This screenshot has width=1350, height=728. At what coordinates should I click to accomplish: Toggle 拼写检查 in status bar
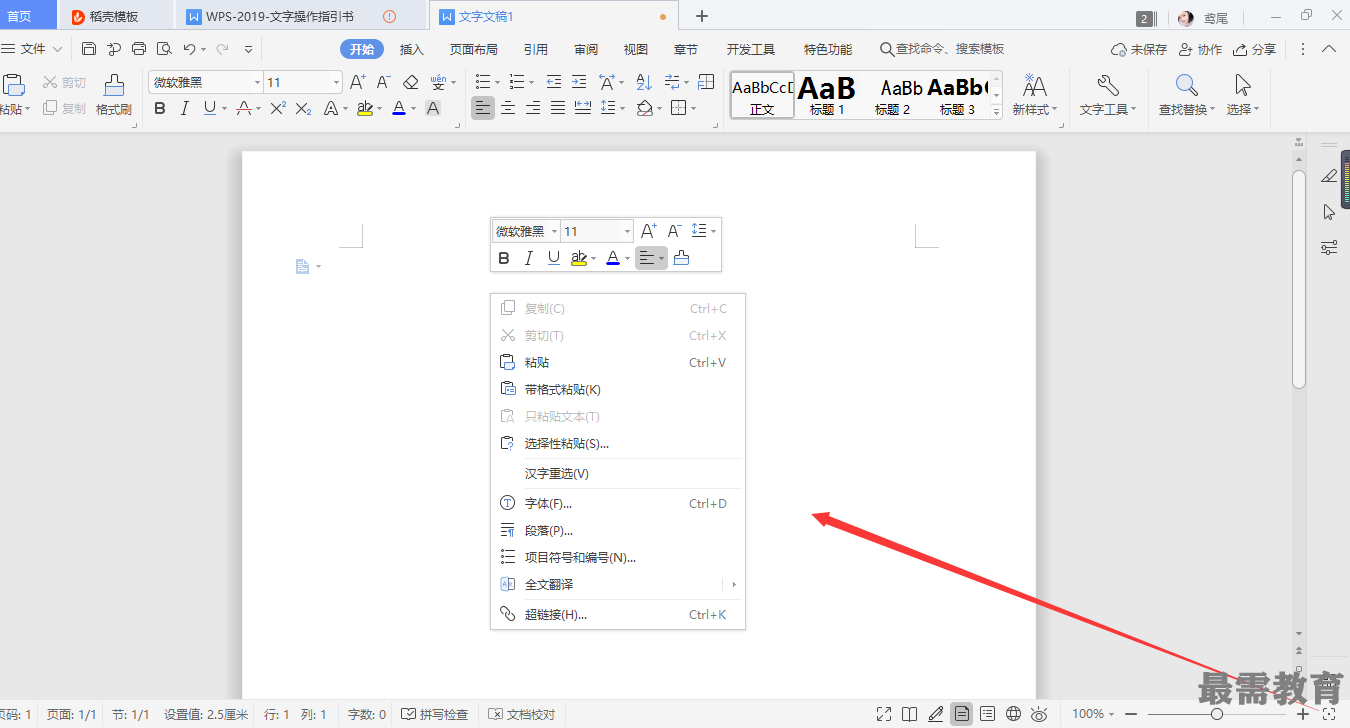[435, 714]
